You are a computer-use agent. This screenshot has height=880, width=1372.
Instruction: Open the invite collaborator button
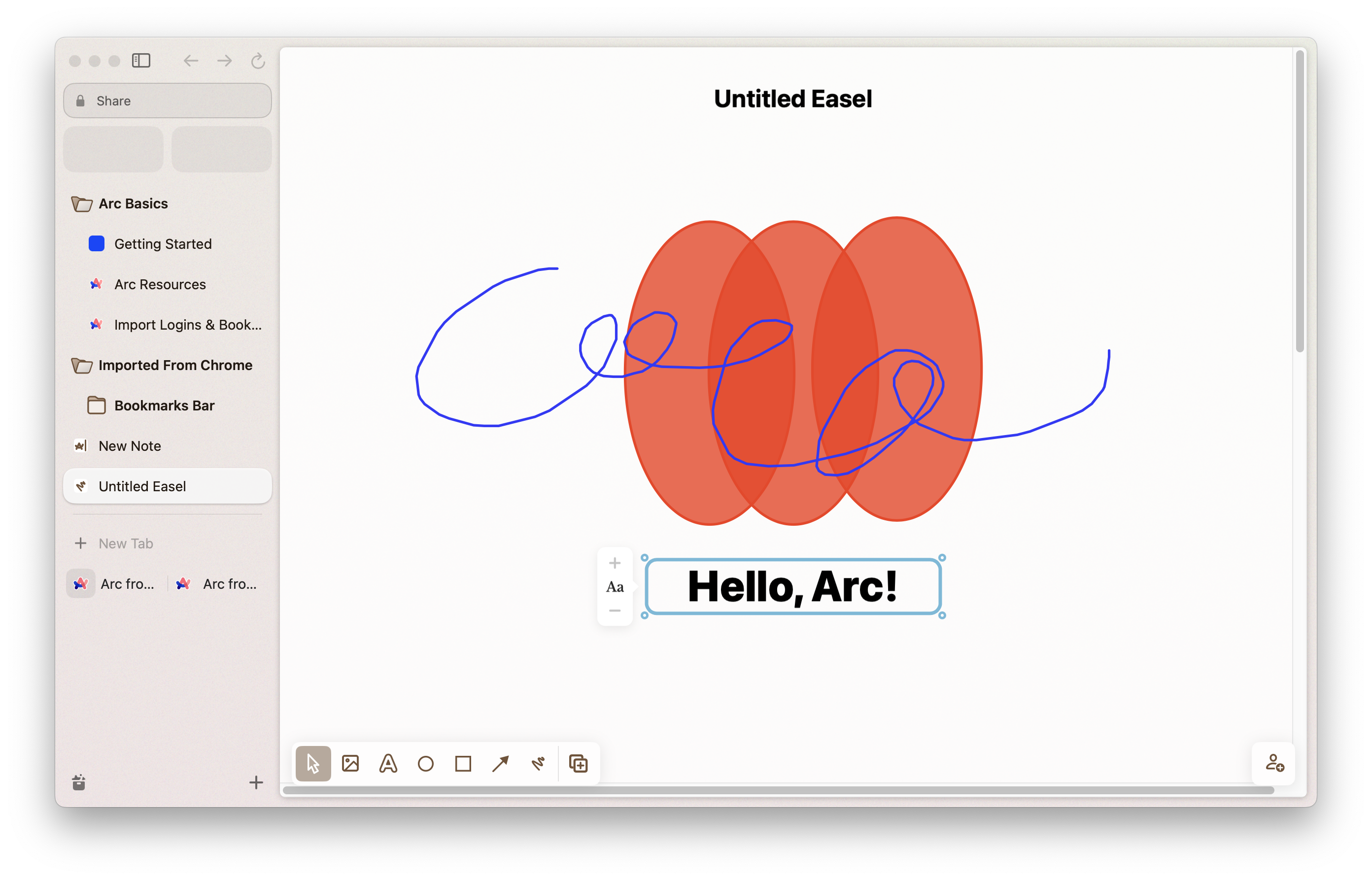tap(1274, 763)
